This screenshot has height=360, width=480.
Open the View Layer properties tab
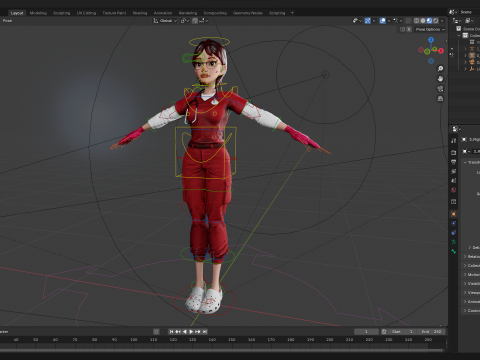click(x=453, y=171)
